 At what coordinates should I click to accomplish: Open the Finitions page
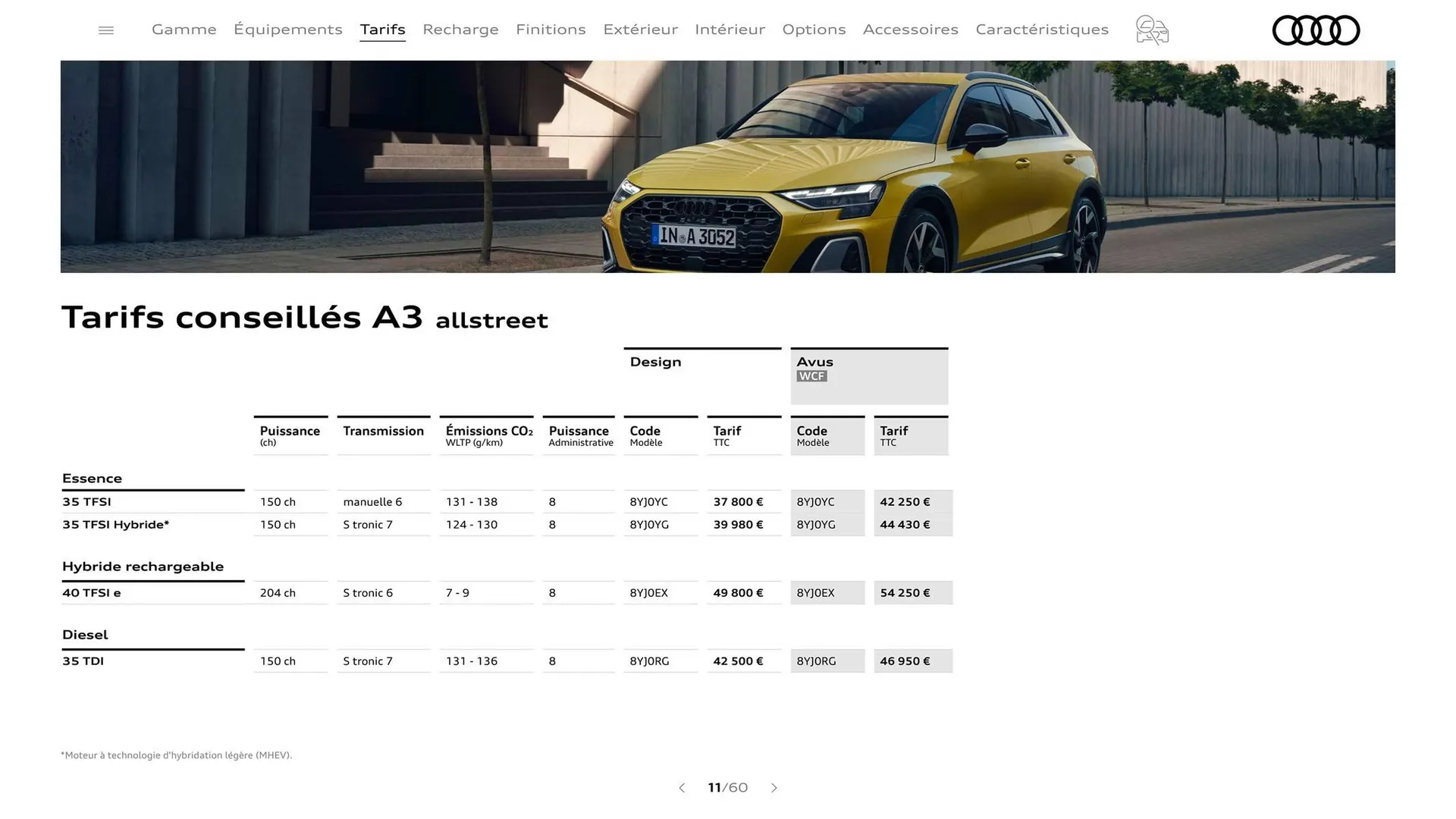click(551, 29)
